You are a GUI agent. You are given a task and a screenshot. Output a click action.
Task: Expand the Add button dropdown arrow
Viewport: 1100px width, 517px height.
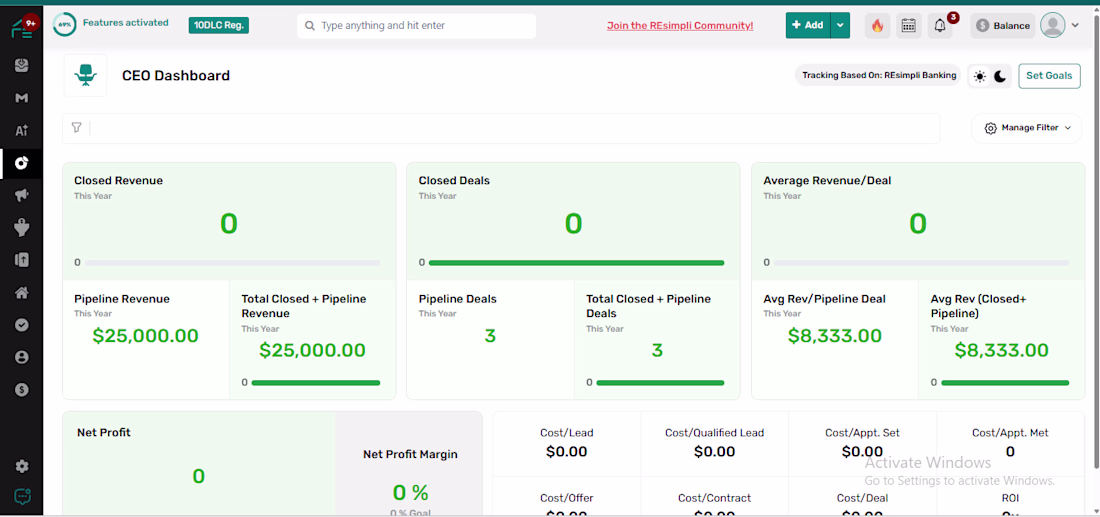(x=840, y=25)
